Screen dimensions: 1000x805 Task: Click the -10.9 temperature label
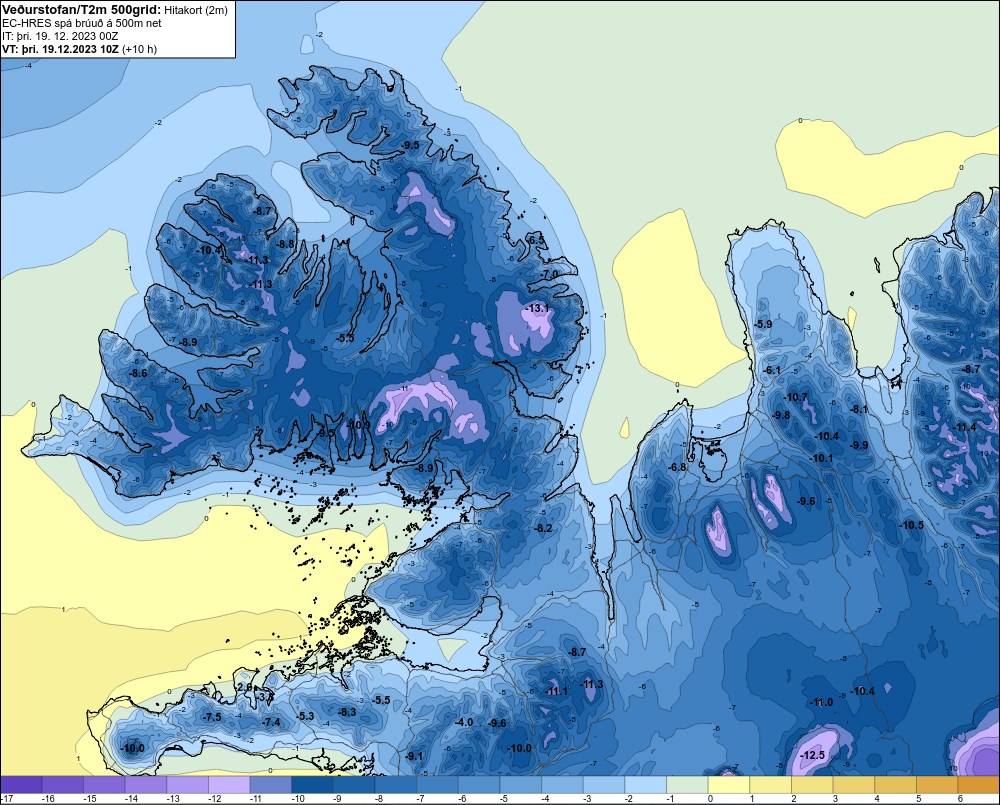(358, 424)
